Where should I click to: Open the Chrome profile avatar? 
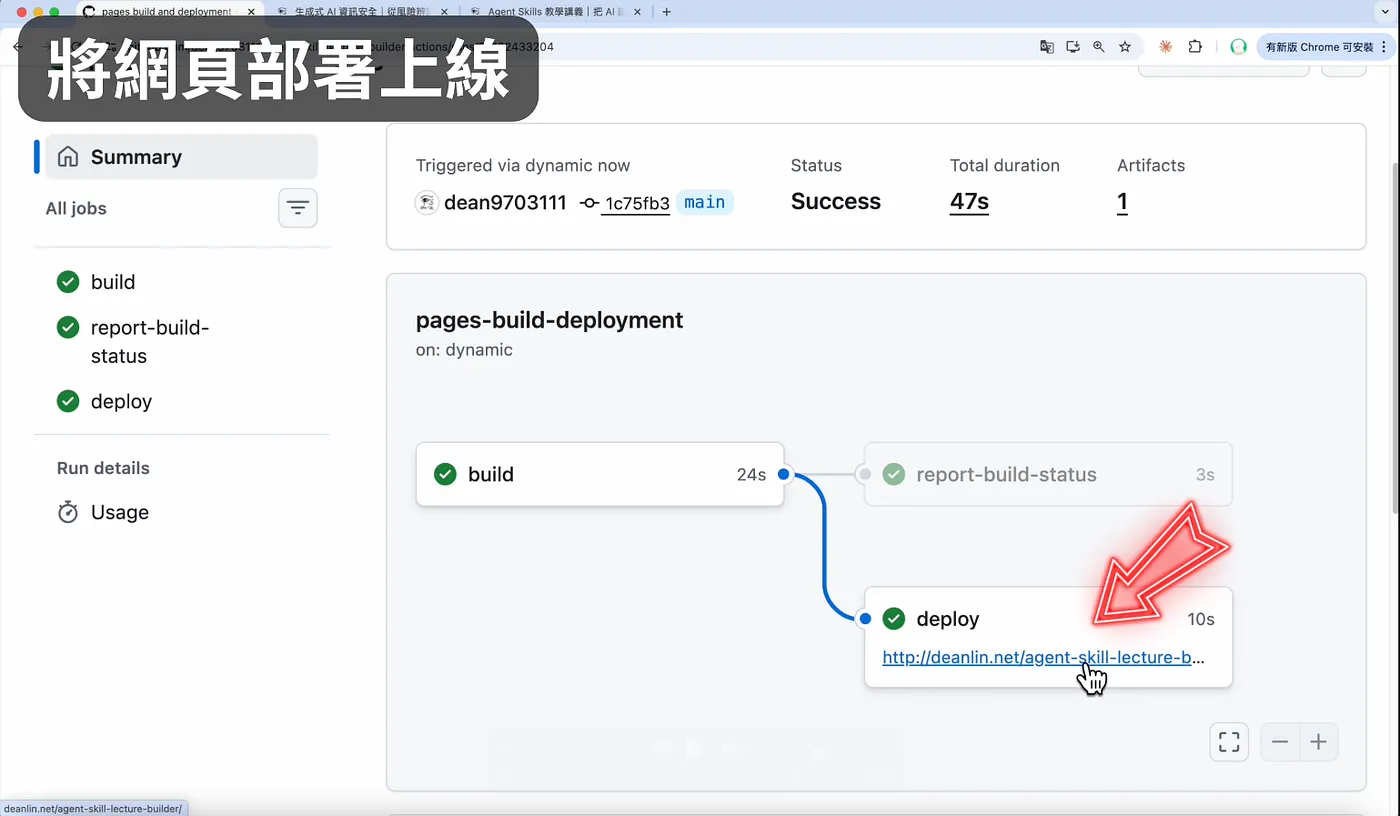(1238, 47)
